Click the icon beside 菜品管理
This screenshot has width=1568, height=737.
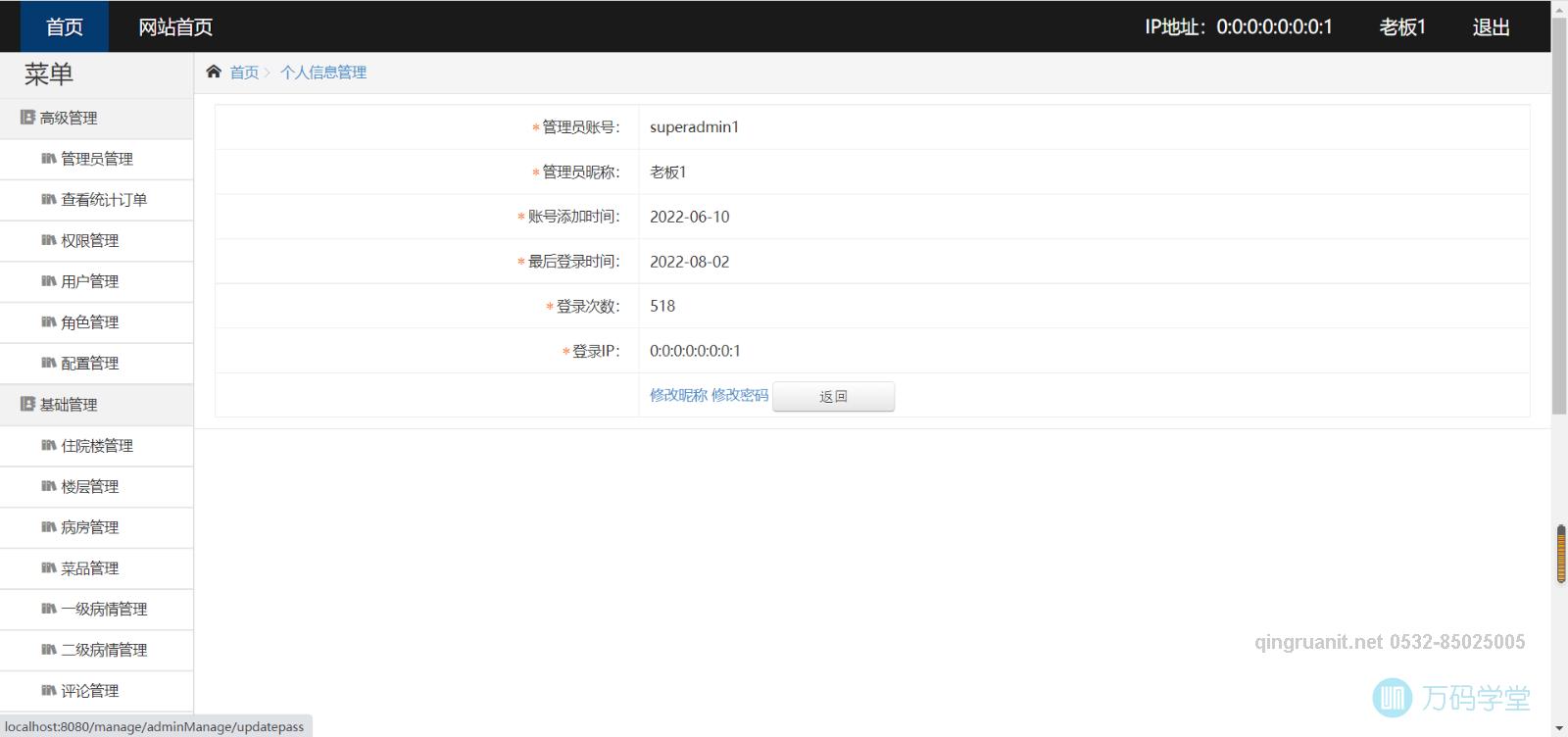(x=48, y=567)
